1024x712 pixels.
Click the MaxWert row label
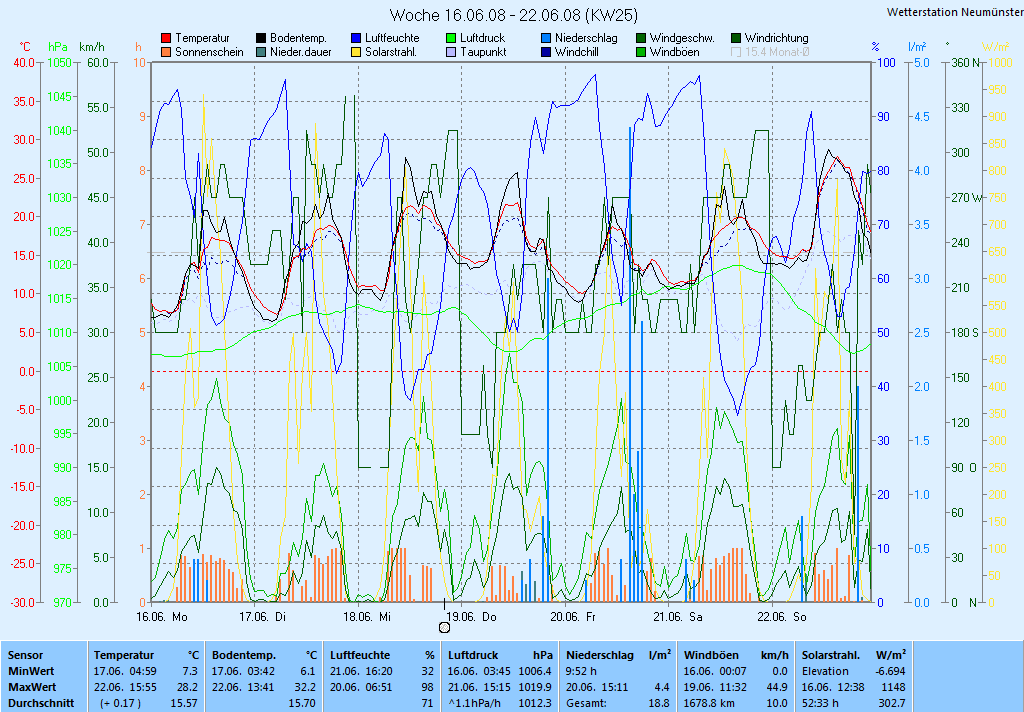point(32,687)
